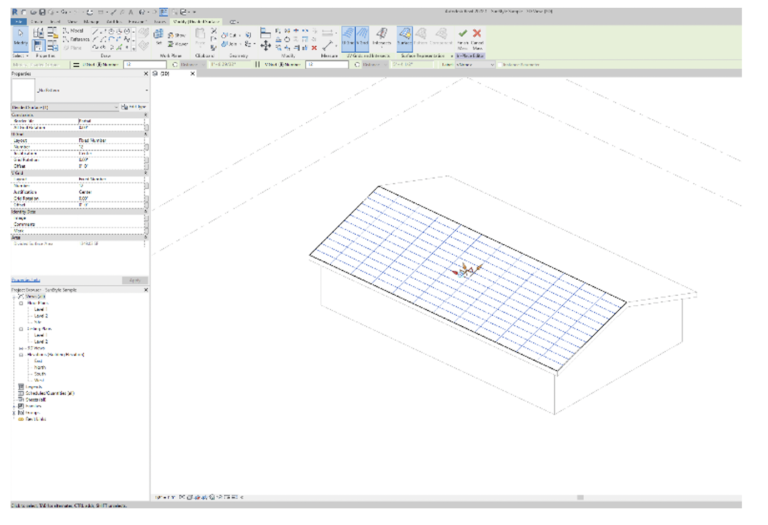Open the Schedules/Quantities tree item

click(49, 393)
